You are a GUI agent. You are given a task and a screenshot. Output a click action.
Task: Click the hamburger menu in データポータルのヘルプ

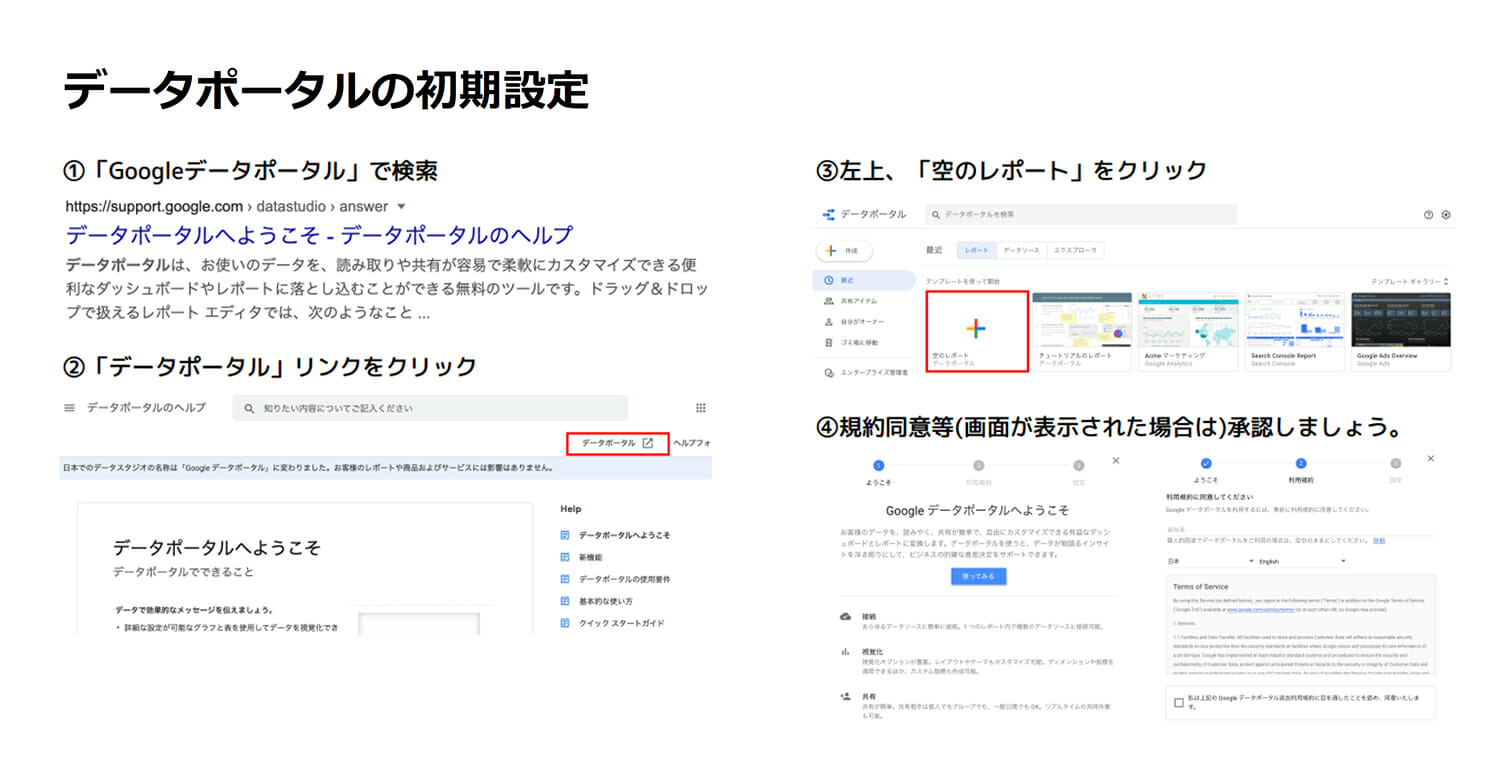tap(69, 408)
